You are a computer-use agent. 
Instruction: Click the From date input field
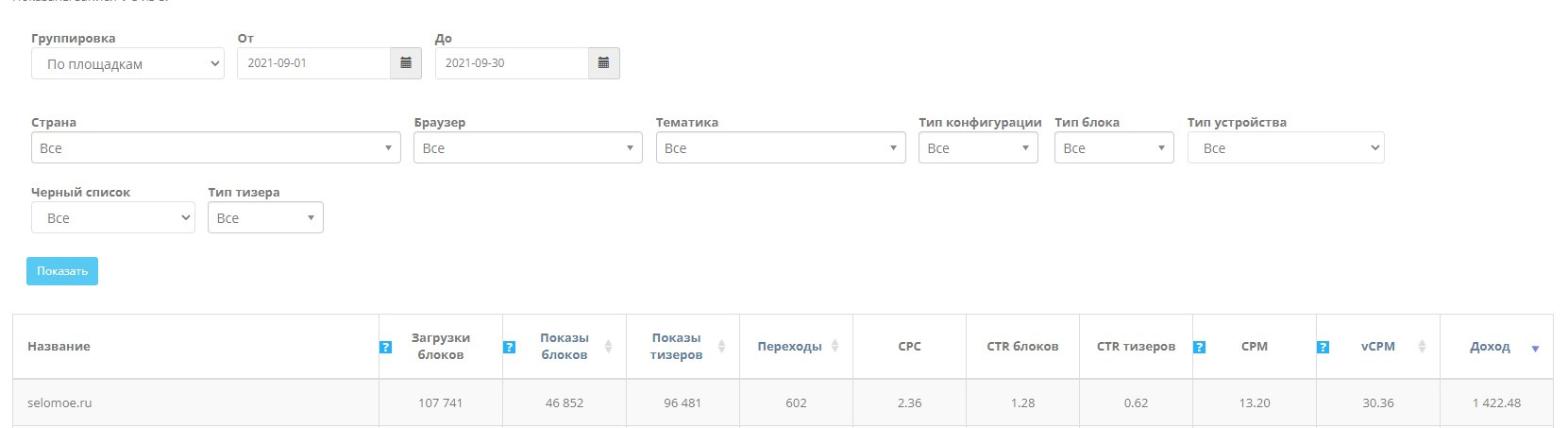pos(313,63)
